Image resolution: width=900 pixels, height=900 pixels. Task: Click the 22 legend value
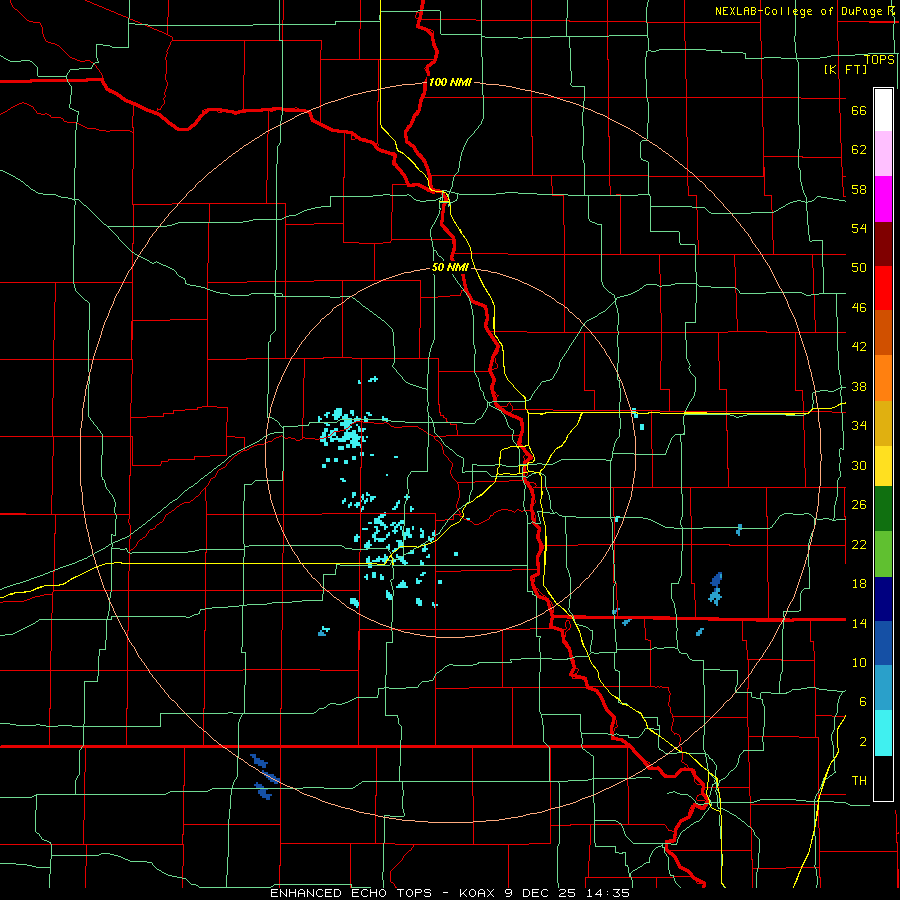[x=859, y=544]
